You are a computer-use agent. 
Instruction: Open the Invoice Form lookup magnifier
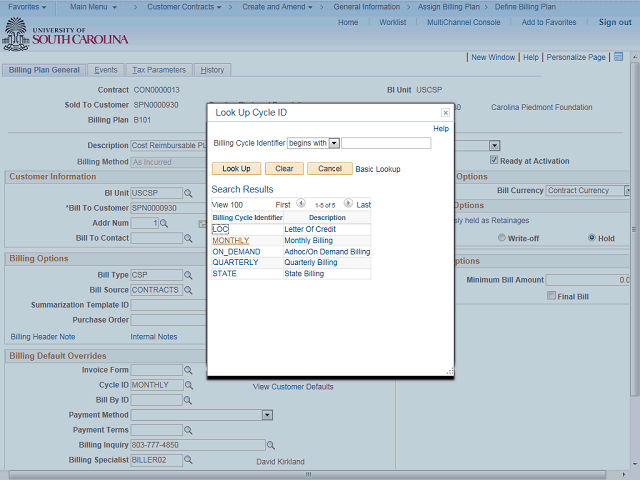pyautogui.click(x=188, y=370)
